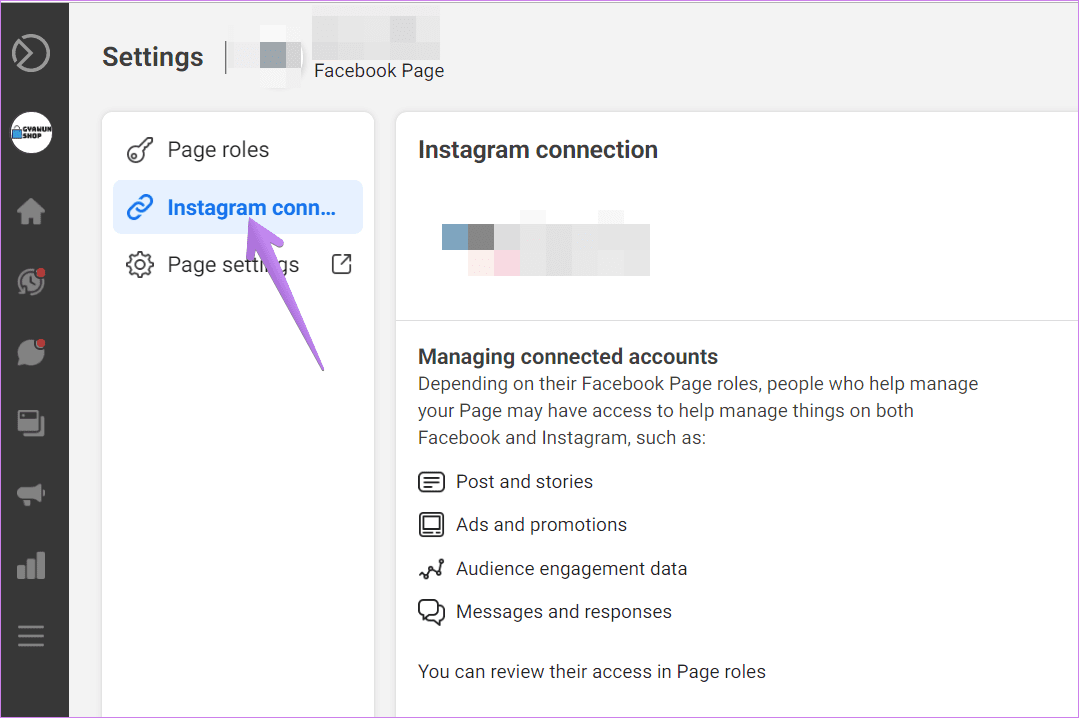Viewport: 1079px width, 718px height.
Task: Open the Business Suite logo icon
Action: pyautogui.click(x=31, y=53)
